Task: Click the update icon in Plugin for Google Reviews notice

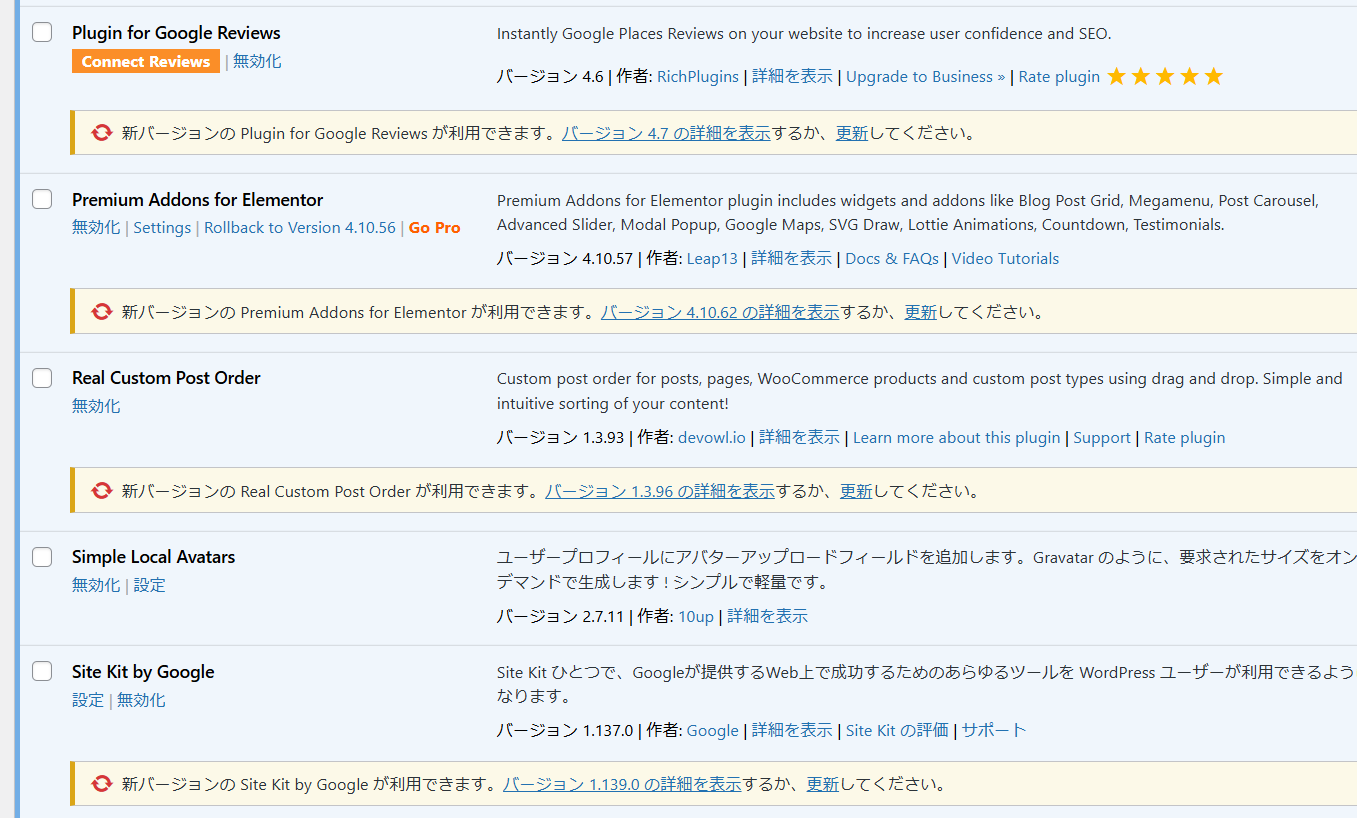Action: [101, 133]
